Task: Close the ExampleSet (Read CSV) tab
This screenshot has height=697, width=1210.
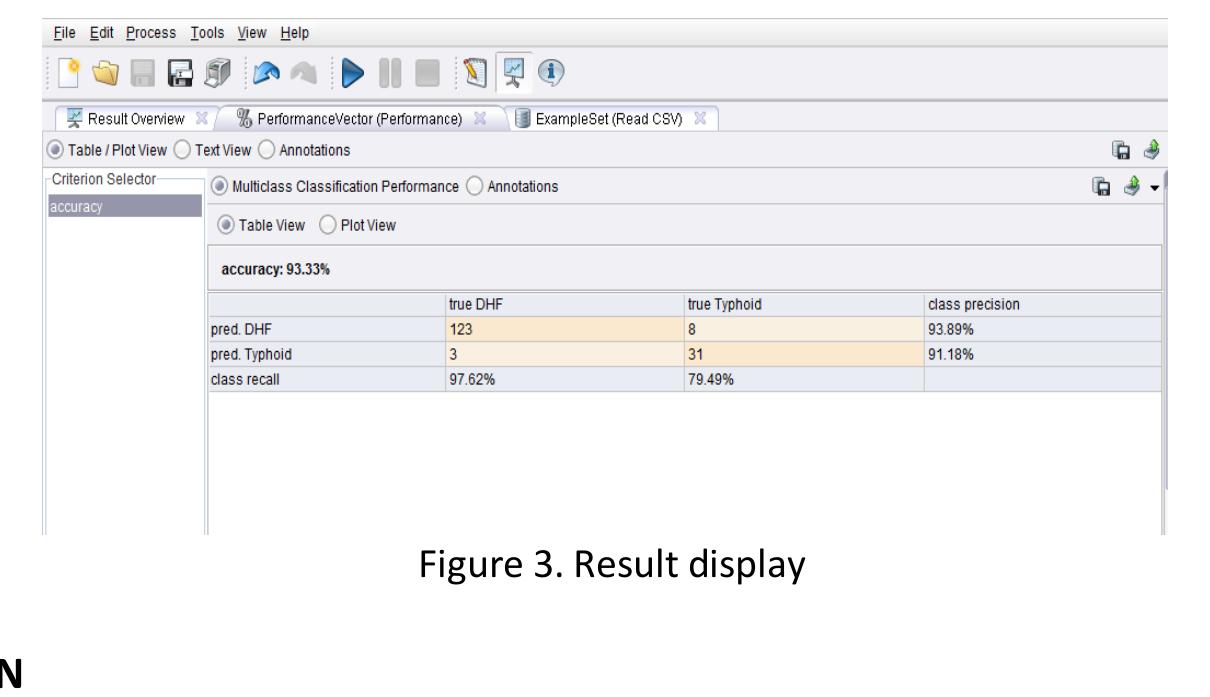Action: click(700, 120)
